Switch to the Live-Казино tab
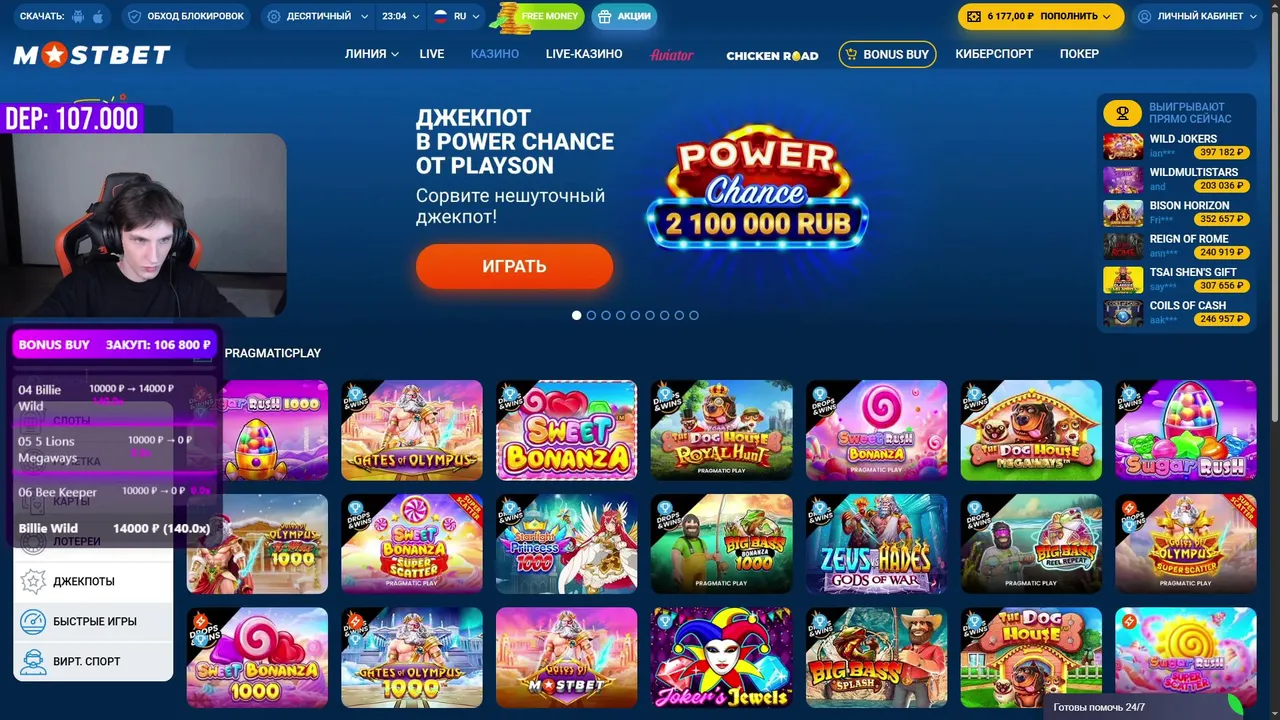1280x720 pixels. (584, 54)
